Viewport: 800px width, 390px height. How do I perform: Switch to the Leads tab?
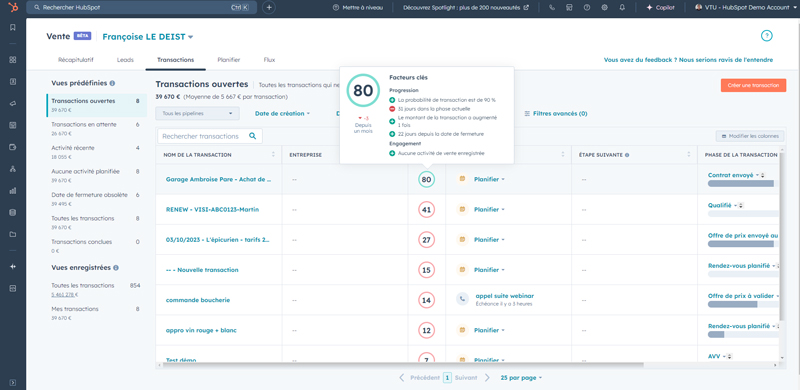pyautogui.click(x=125, y=60)
